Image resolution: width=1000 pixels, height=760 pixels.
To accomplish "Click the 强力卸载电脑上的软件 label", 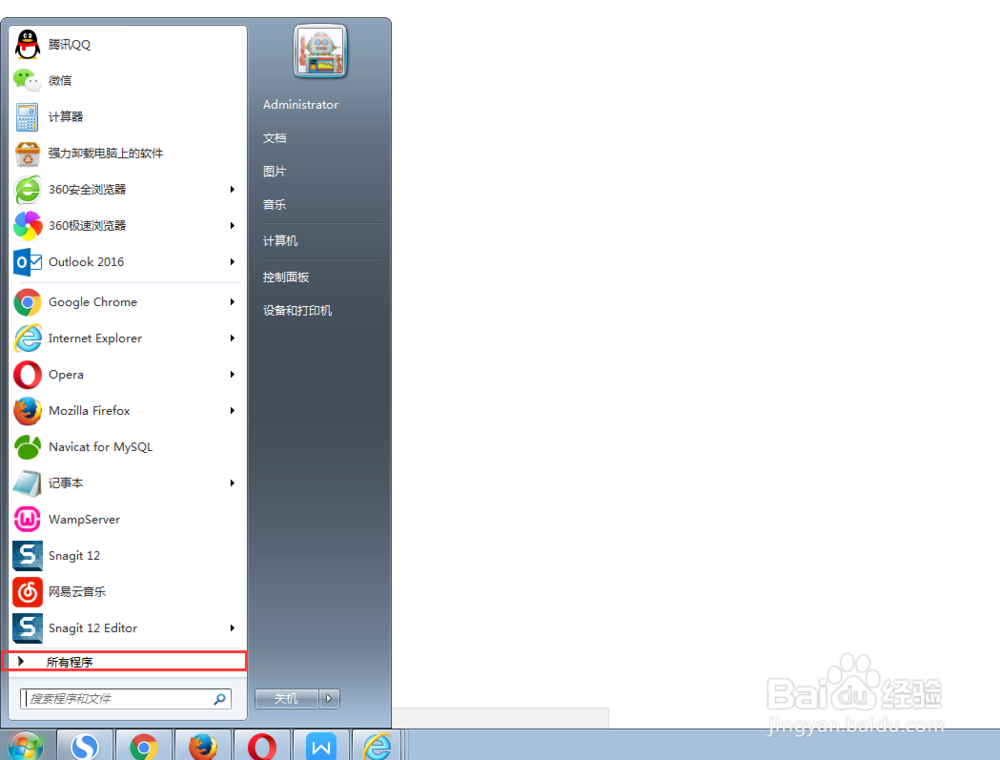I will coord(106,153).
